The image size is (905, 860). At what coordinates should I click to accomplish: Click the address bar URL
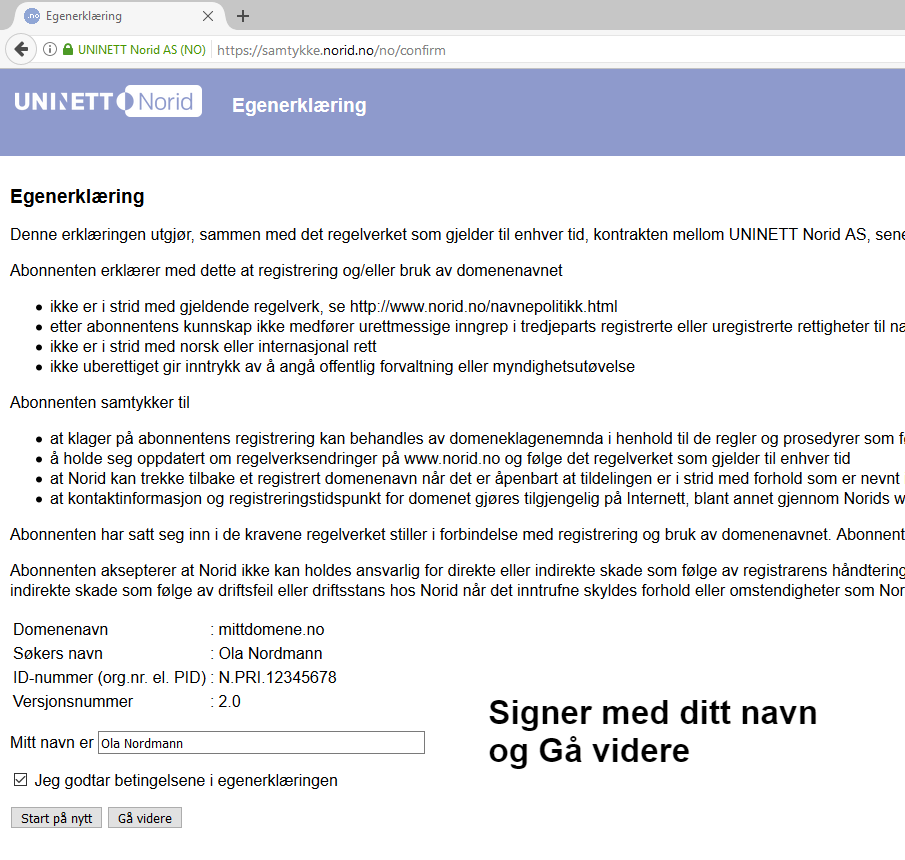click(x=331, y=50)
